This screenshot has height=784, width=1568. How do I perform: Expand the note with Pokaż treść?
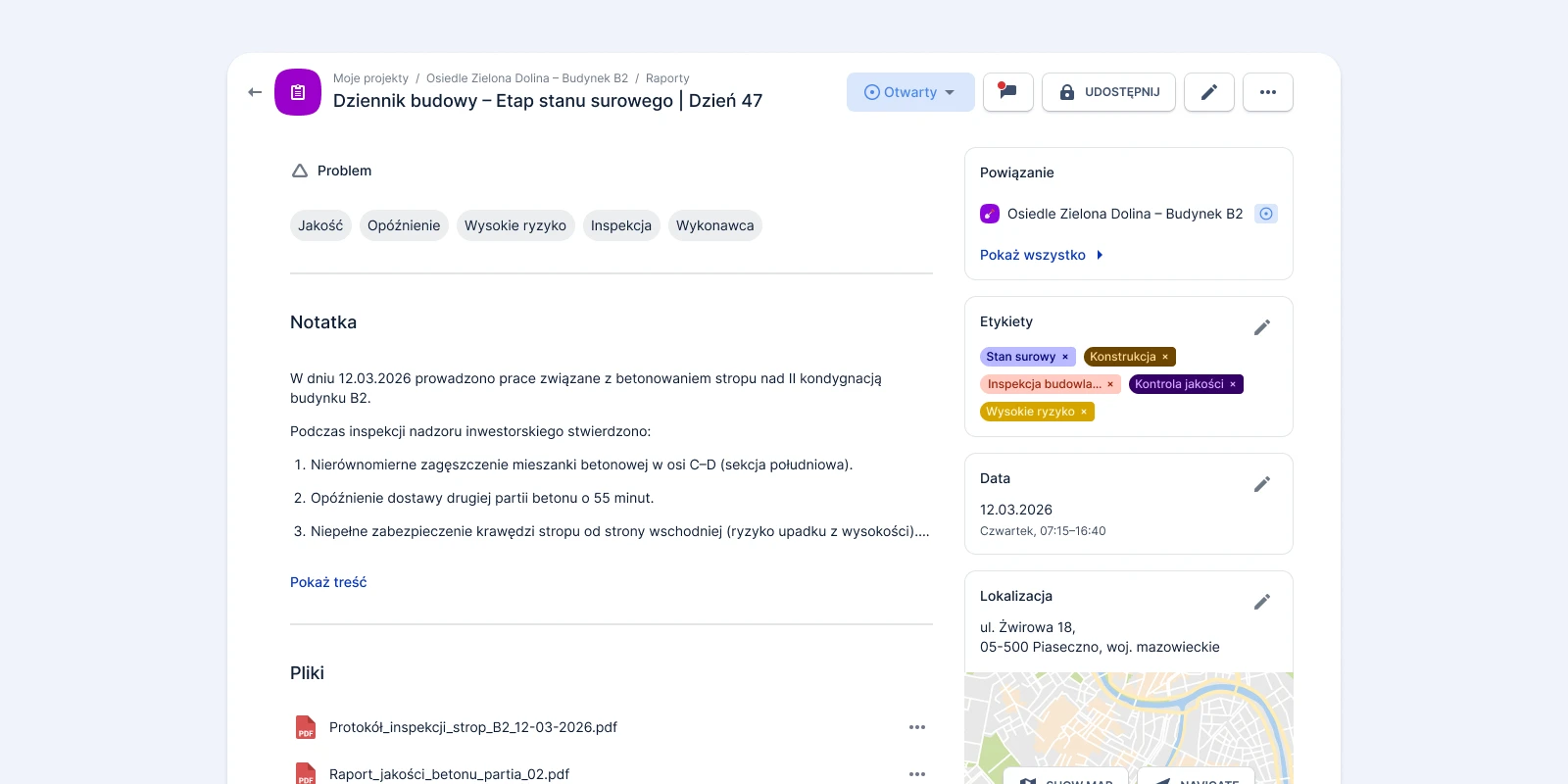(328, 582)
